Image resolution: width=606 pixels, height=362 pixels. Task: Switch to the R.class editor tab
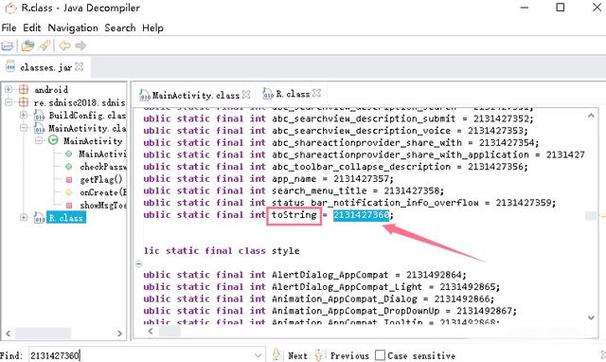tap(292, 93)
